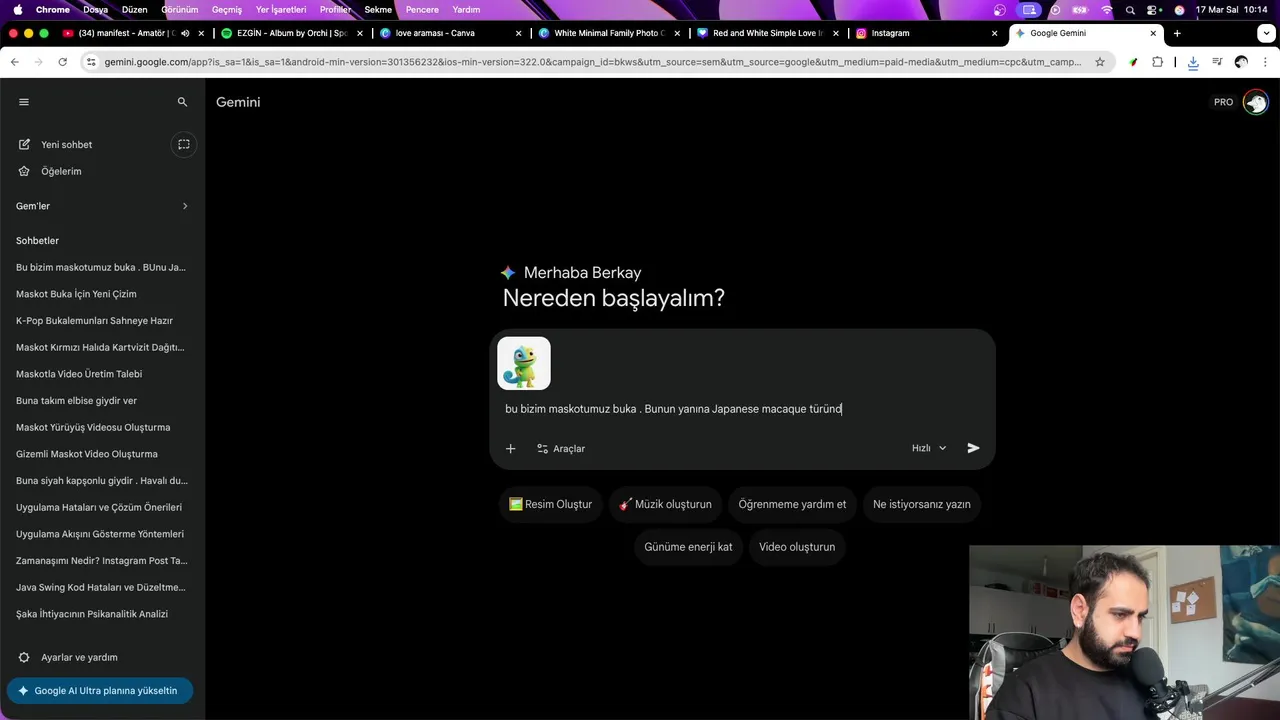Click the uploaded chameleon mascot thumbnail

(524, 363)
